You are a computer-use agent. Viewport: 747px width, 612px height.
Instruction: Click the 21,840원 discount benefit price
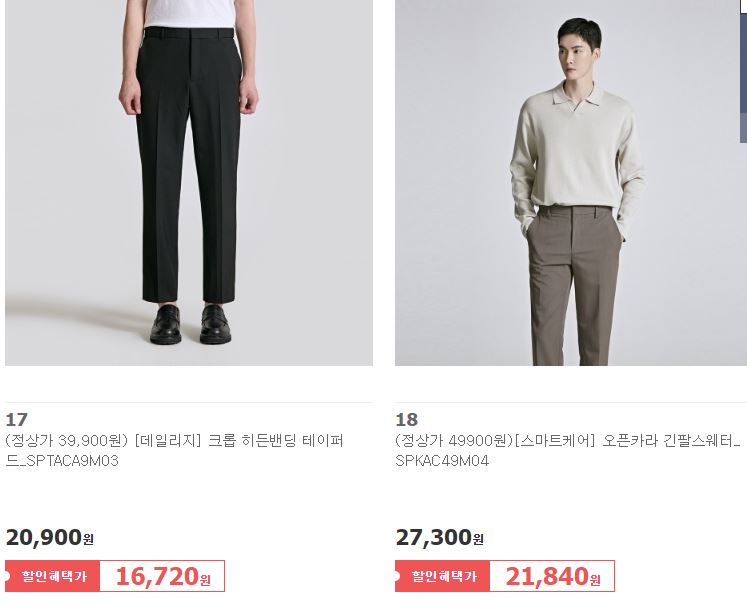click(x=553, y=576)
